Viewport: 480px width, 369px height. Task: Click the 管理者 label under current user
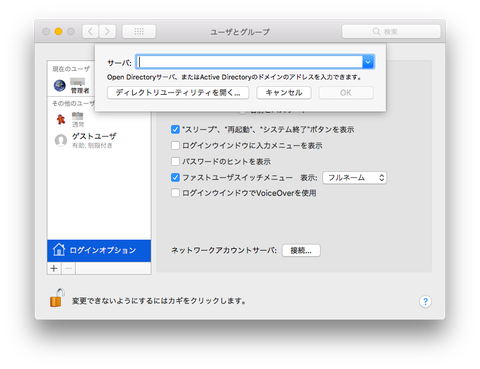[80, 90]
